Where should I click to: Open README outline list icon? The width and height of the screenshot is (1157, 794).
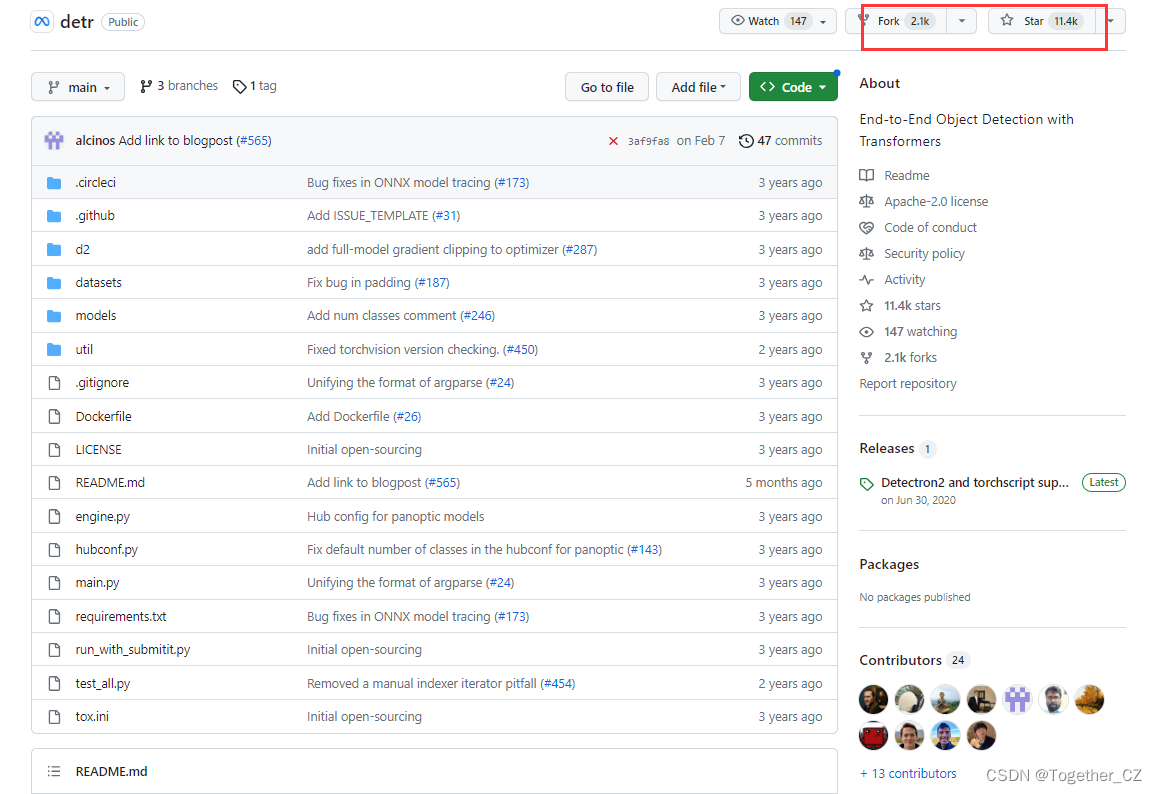54,771
